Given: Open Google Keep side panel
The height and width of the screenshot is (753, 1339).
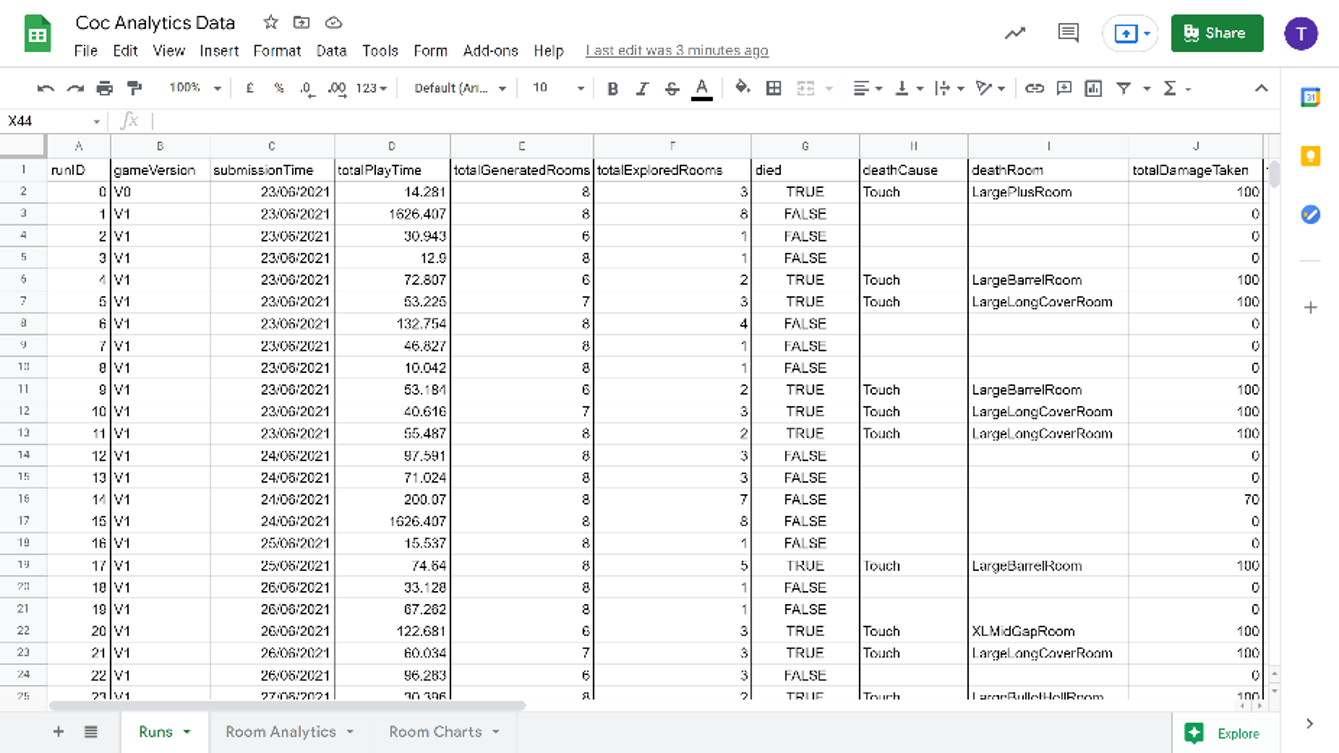Looking at the screenshot, I should 1310,157.
